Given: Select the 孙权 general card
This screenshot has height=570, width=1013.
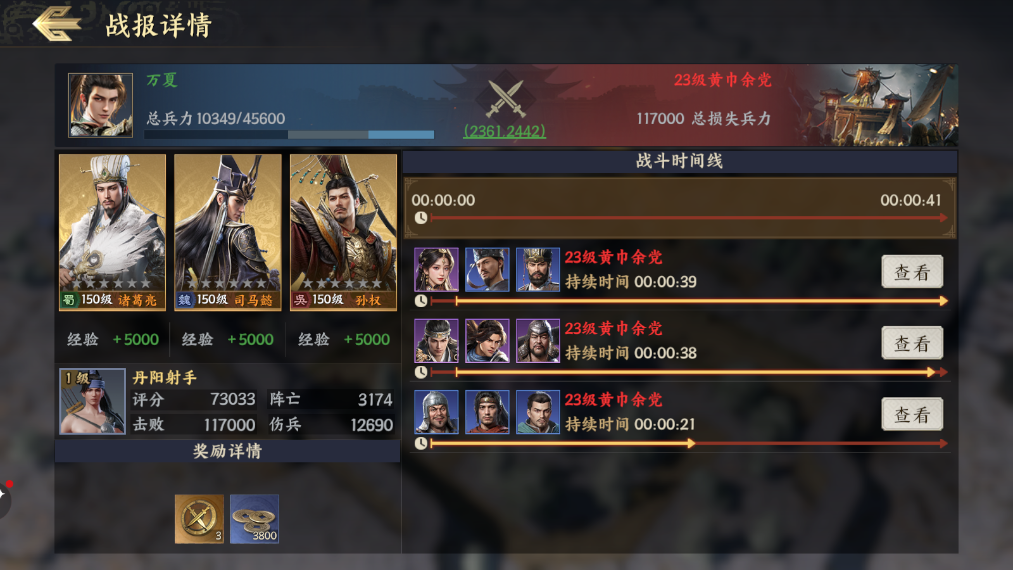Looking at the screenshot, I should (x=343, y=232).
